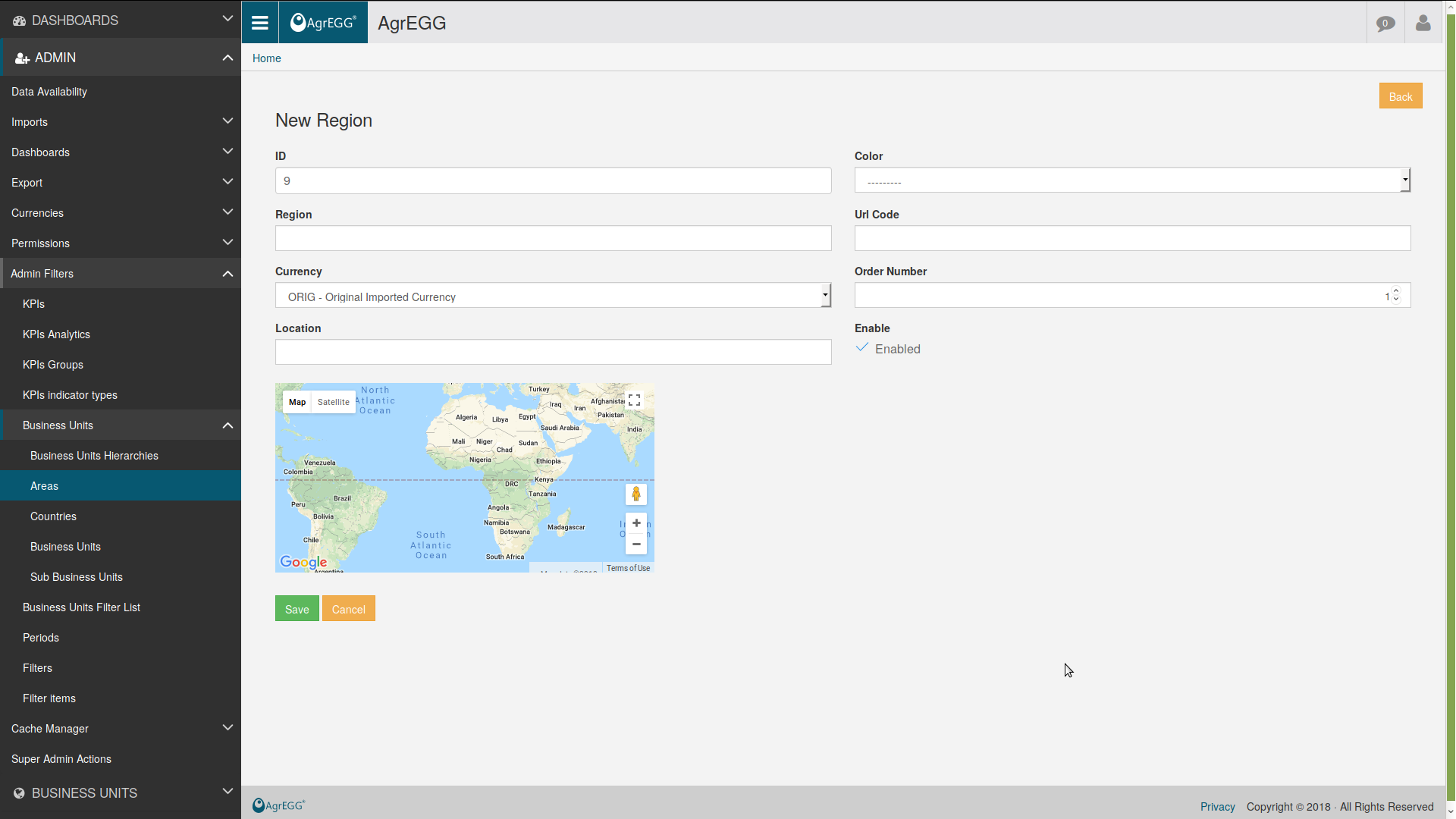1456x819 pixels.
Task: Open Data Availability menu item
Action: [x=121, y=92]
